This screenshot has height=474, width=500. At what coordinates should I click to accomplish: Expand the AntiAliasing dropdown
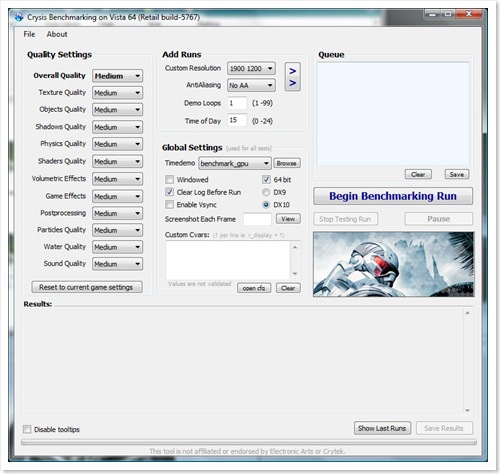pos(251,85)
